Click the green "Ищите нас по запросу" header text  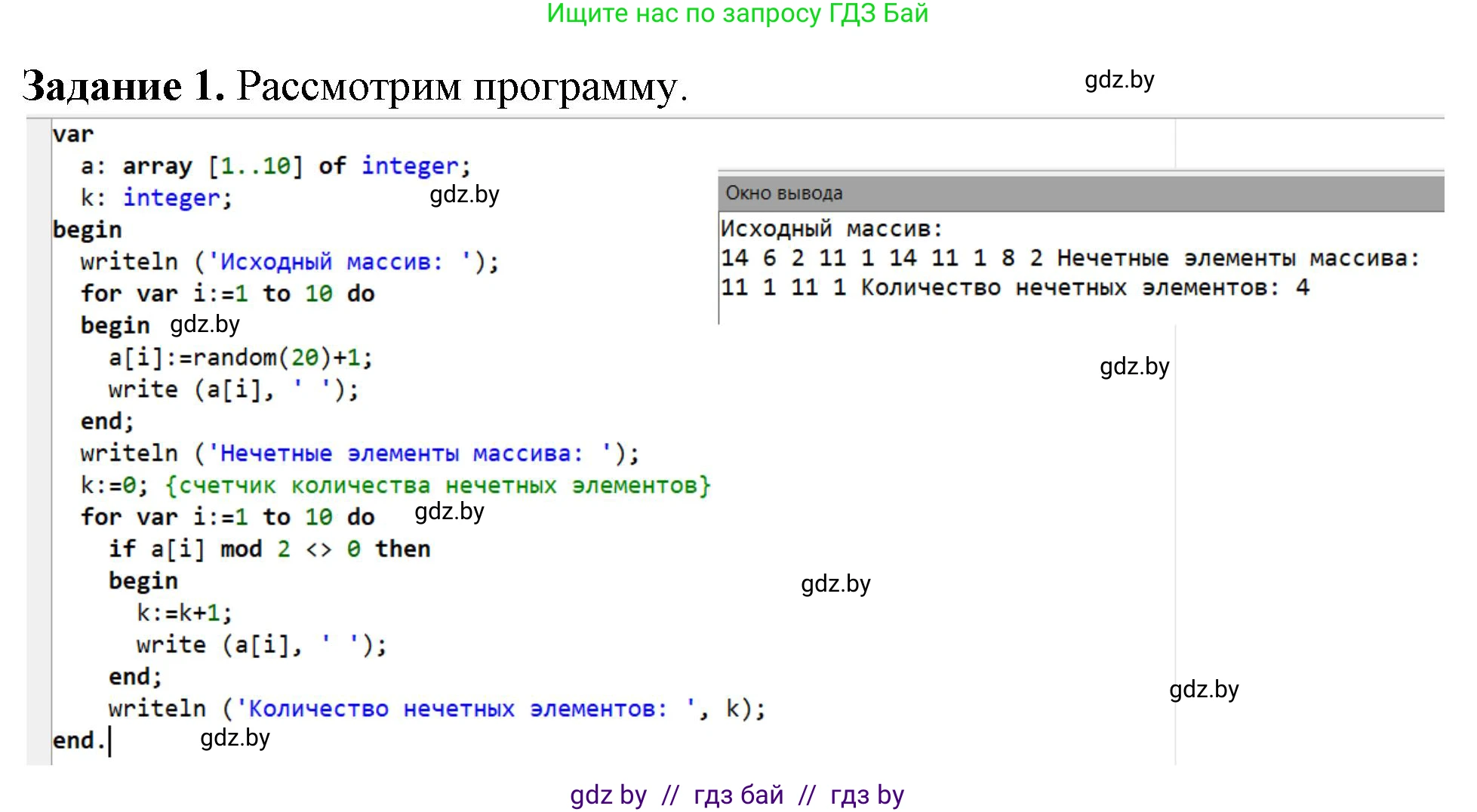(x=737, y=14)
